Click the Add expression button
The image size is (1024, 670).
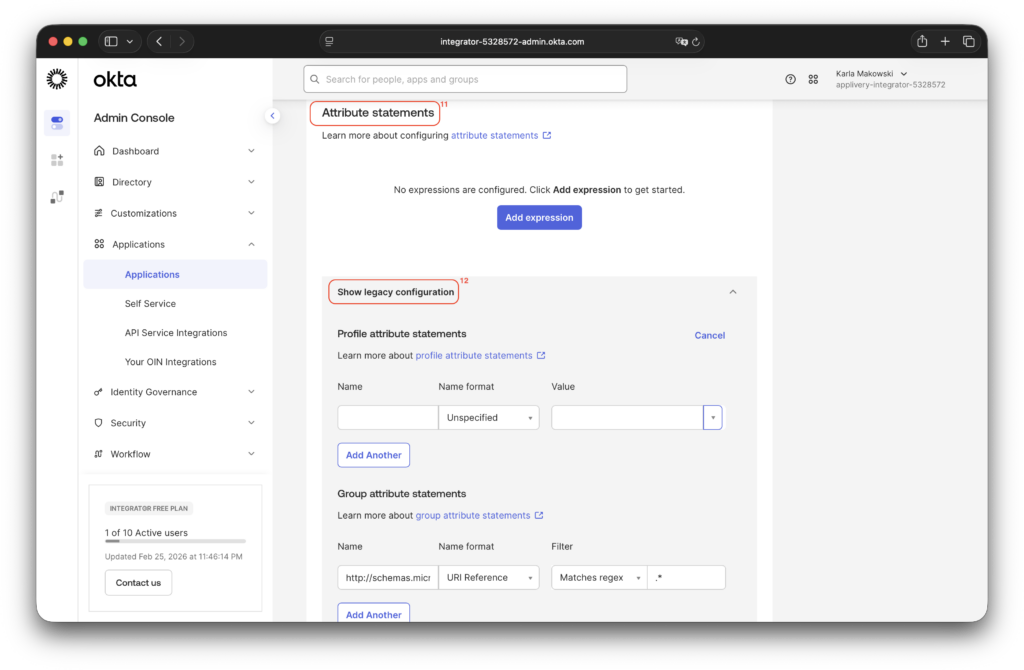point(539,218)
